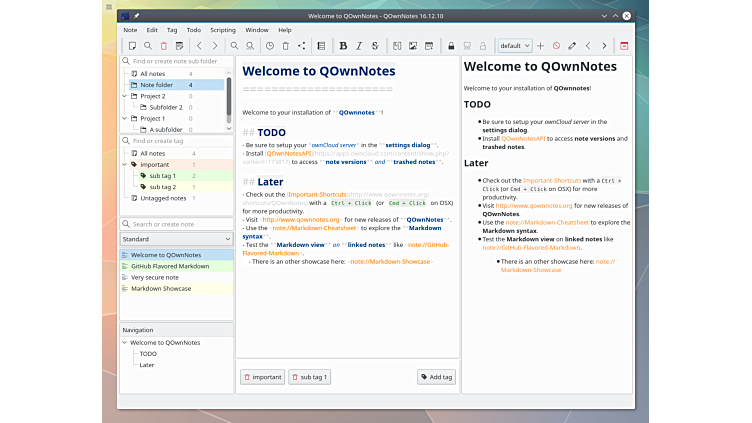The image size is (752, 423).
Task: Select 'Subfolder 2' in folder tree
Action: [x=166, y=107]
